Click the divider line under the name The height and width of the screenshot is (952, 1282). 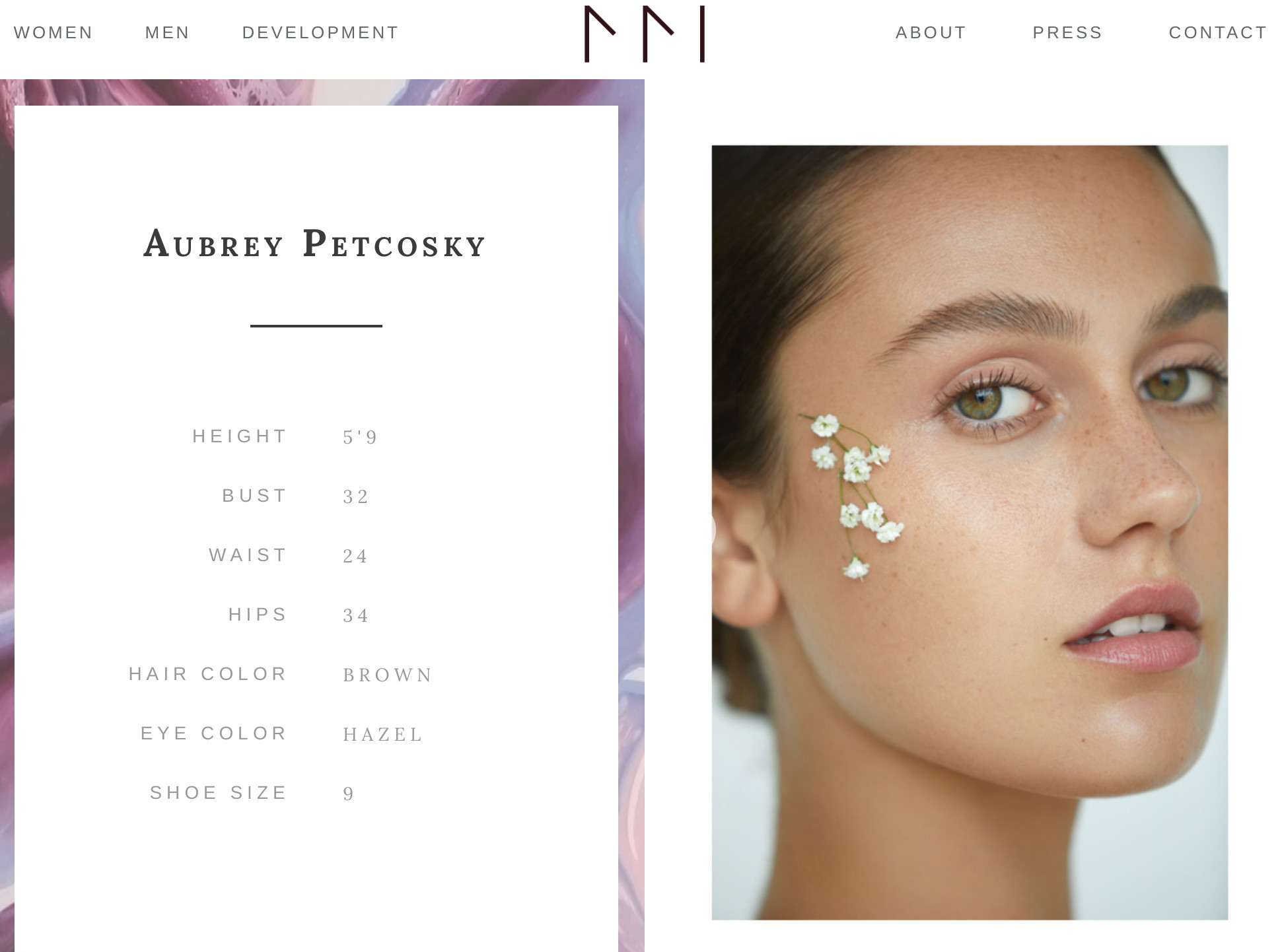click(x=316, y=325)
